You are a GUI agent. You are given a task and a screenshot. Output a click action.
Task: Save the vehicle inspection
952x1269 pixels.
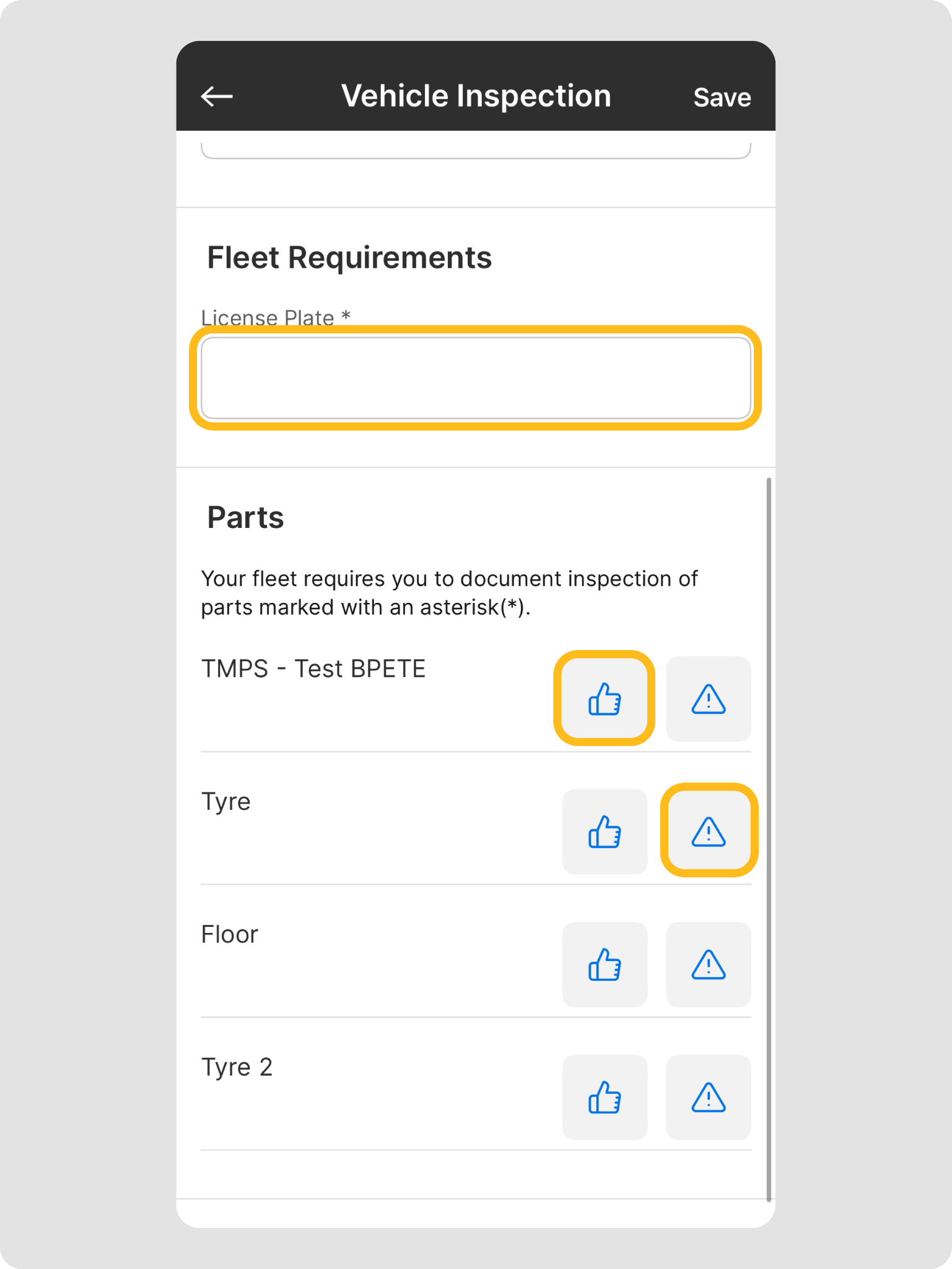coord(722,98)
